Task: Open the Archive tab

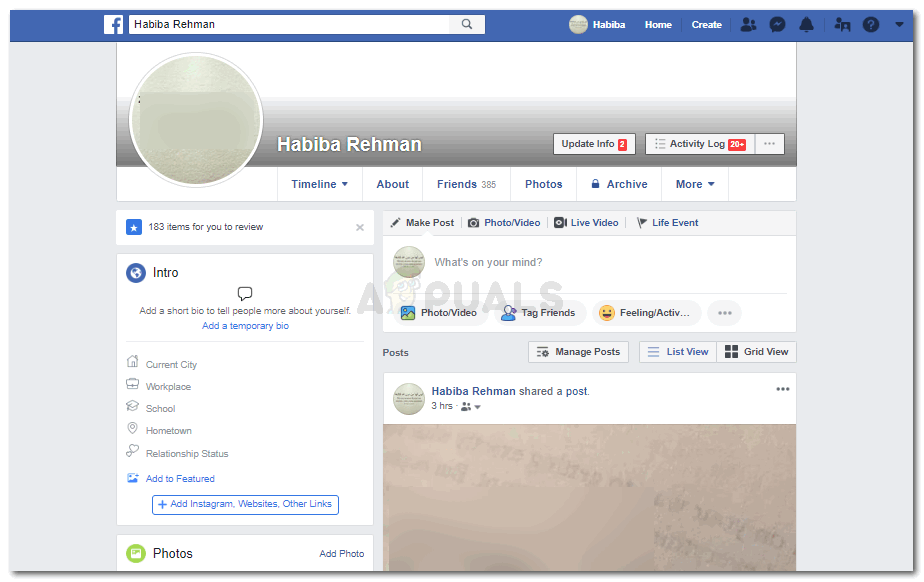Action: [619, 184]
